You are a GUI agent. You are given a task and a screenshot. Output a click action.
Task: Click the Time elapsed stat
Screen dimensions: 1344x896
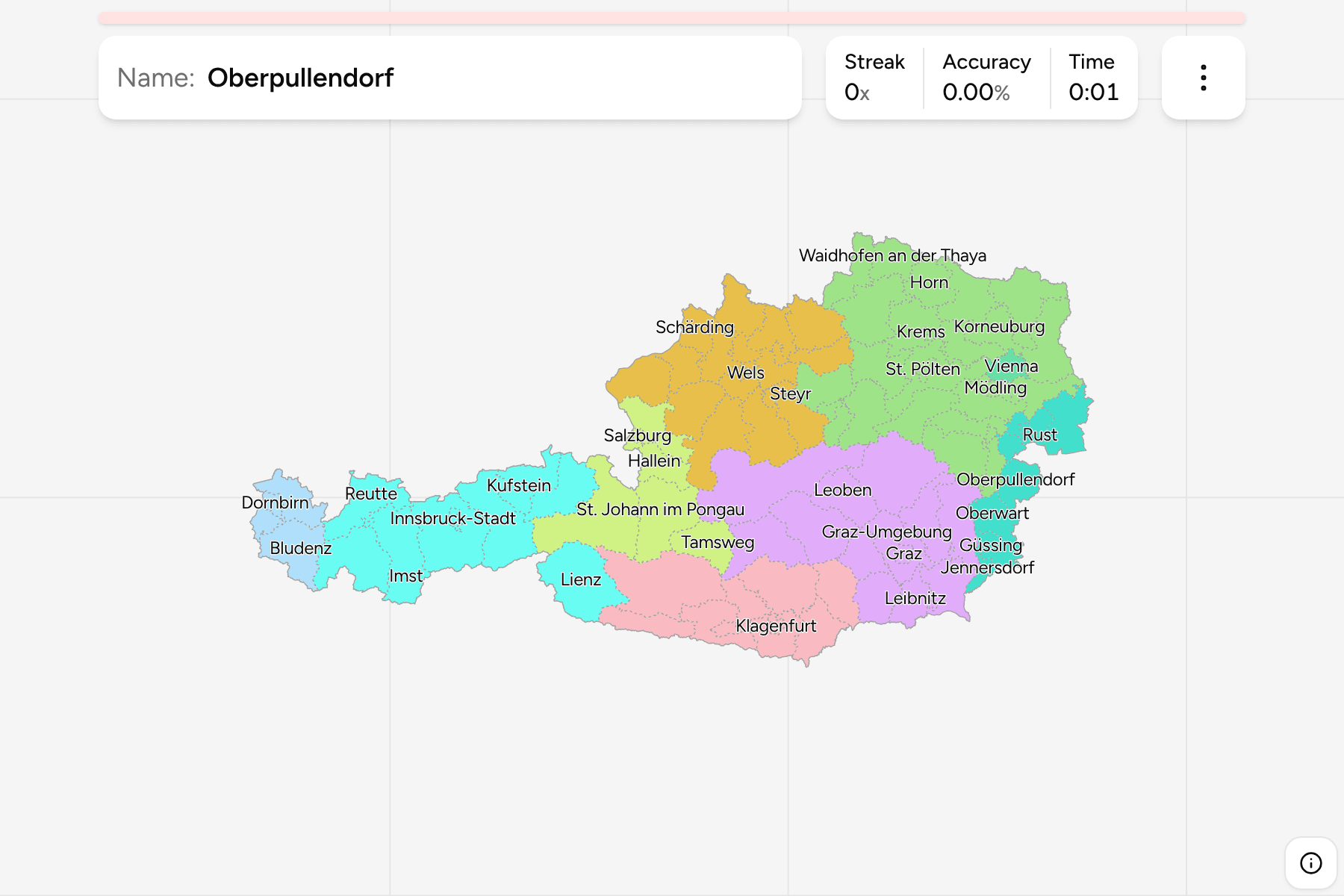1093,78
